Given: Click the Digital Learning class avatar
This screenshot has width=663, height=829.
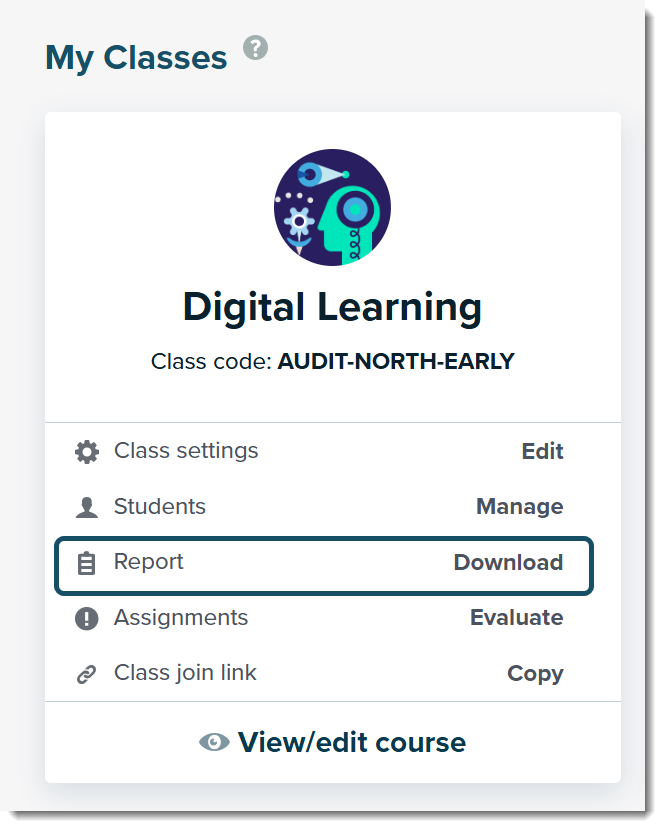Looking at the screenshot, I should pos(332,207).
